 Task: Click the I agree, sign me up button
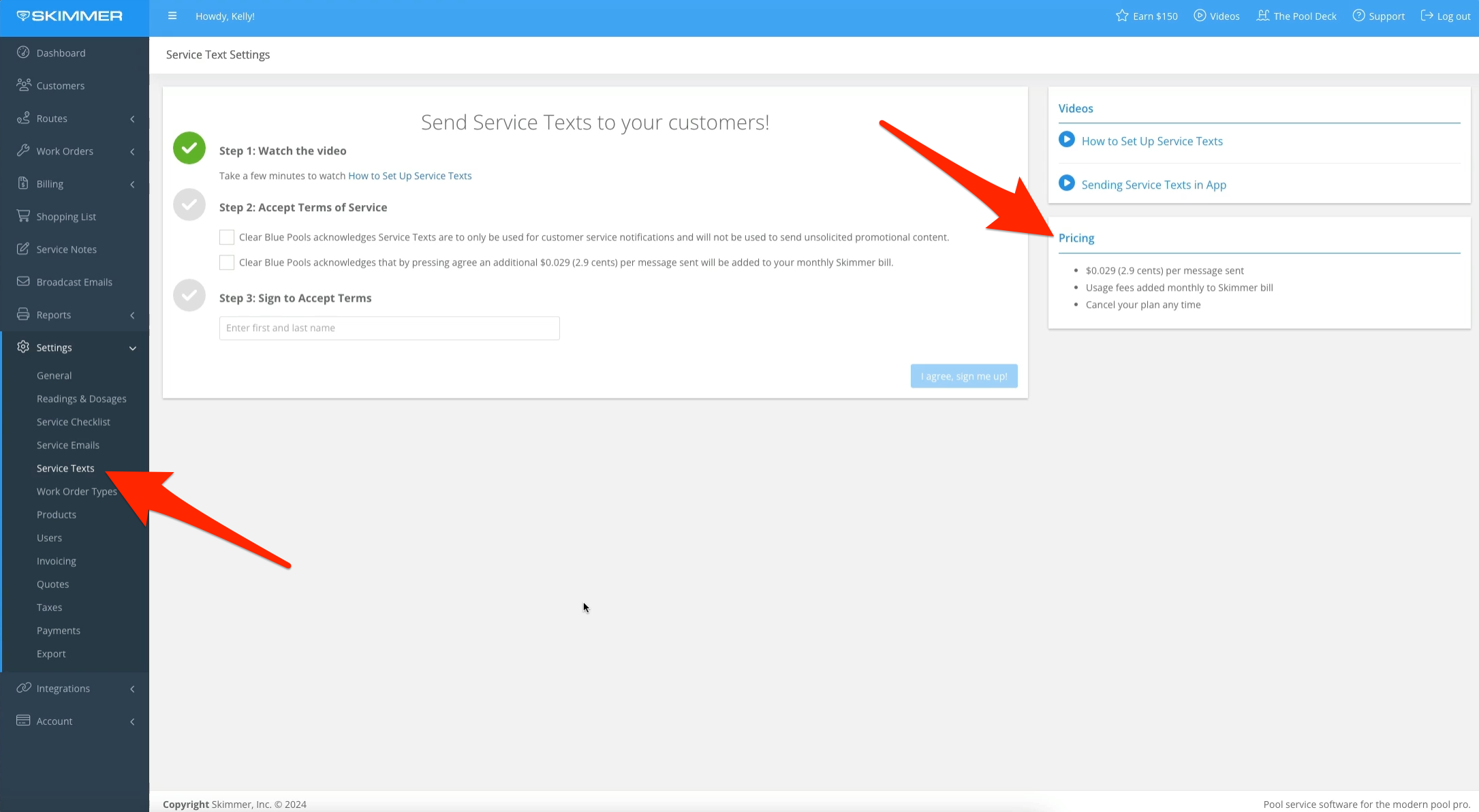[963, 375]
